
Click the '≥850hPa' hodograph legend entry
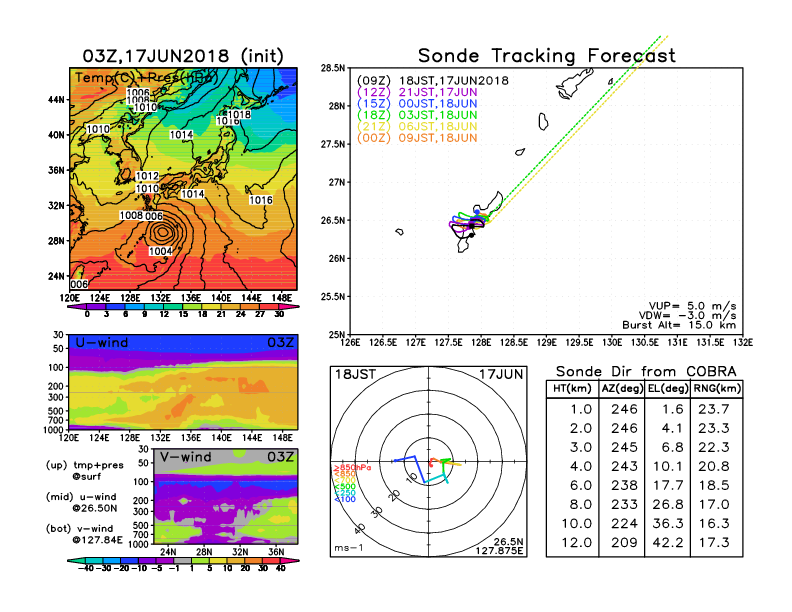click(352, 468)
